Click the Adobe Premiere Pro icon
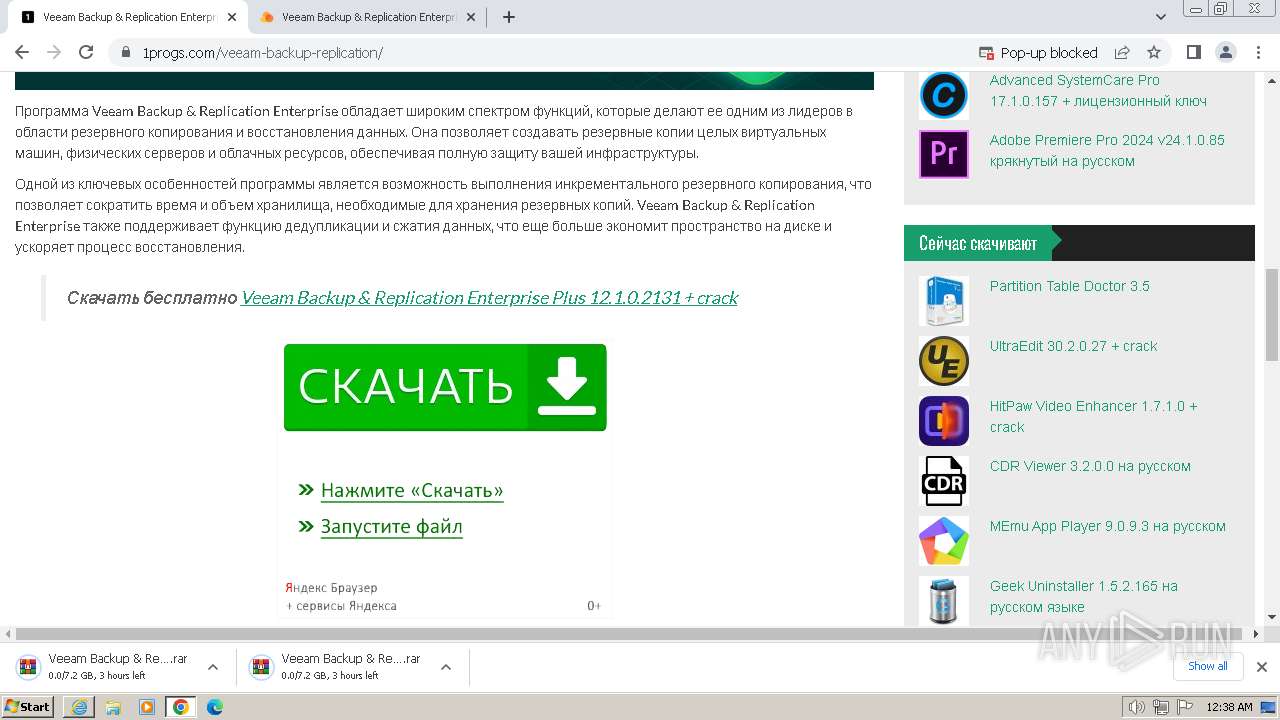Image resolution: width=1280 pixels, height=720 pixels. [943, 154]
